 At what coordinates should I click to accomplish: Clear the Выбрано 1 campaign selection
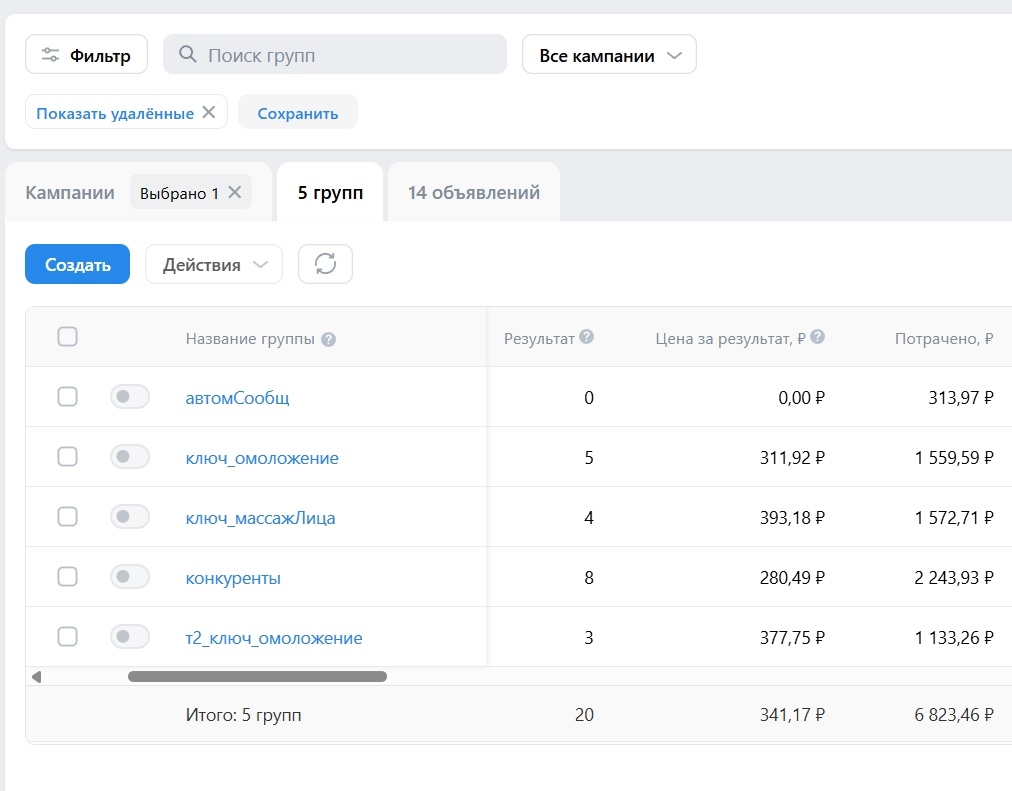(235, 192)
